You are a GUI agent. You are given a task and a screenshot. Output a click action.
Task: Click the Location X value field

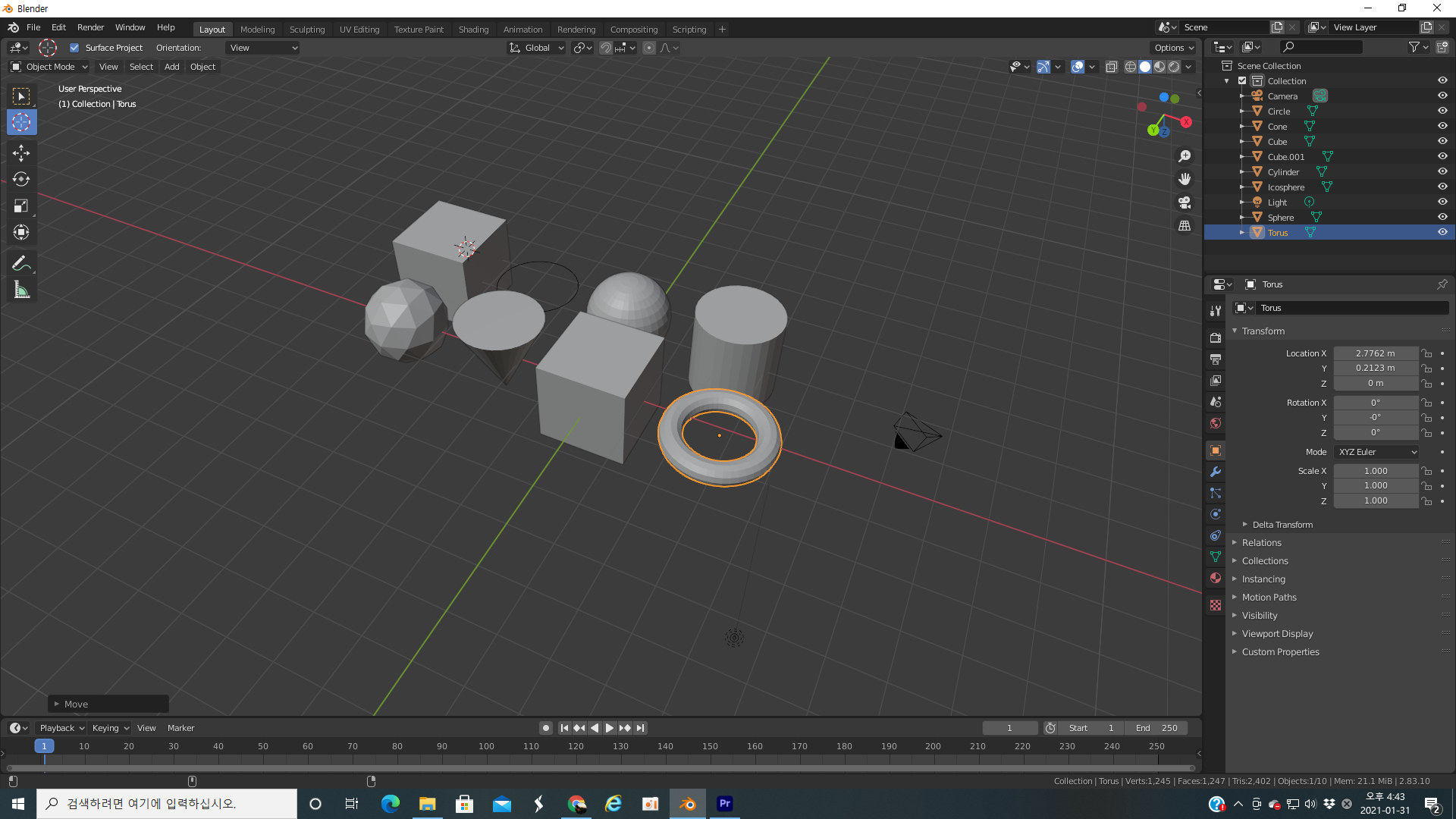1375,353
